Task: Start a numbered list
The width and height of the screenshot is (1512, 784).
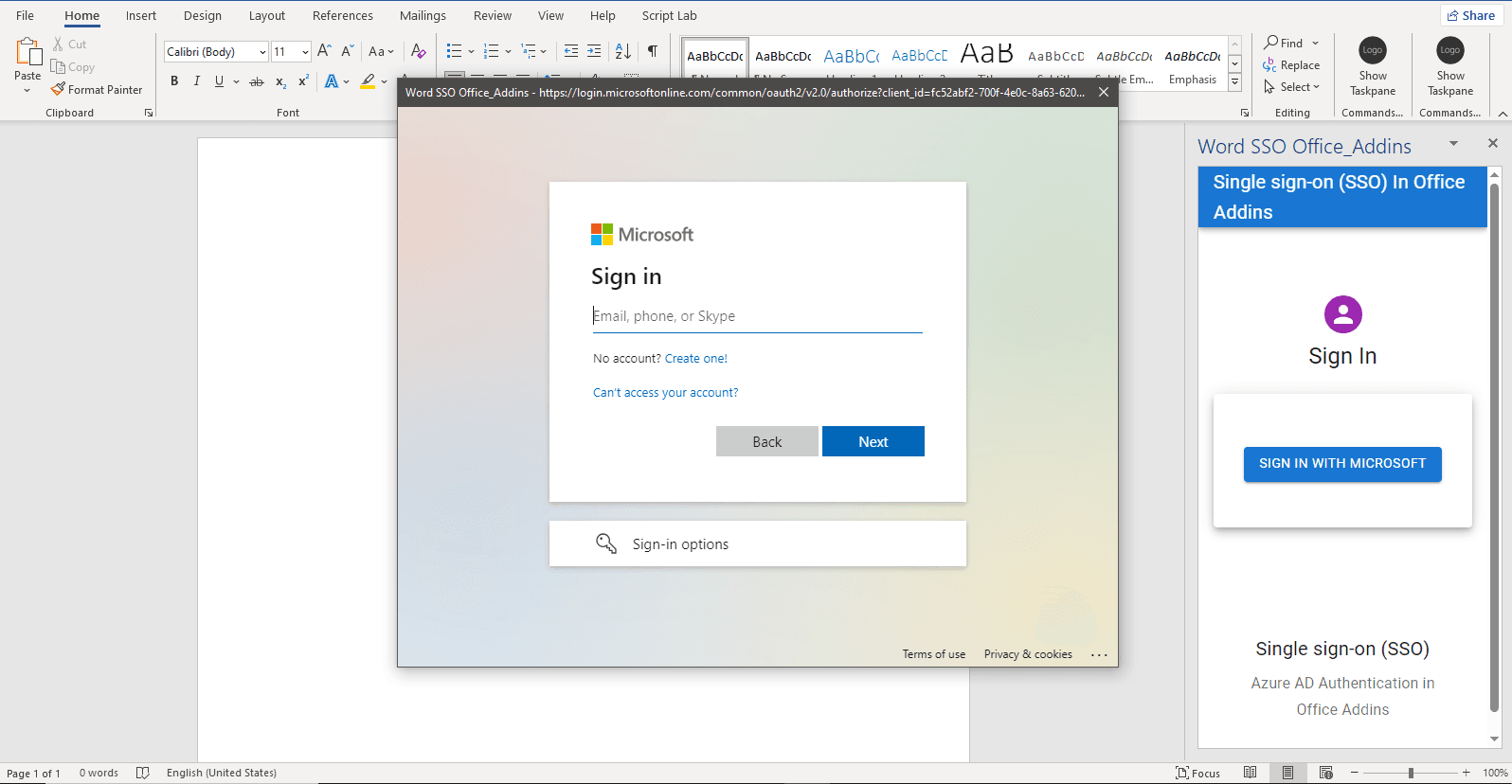Action: coord(491,51)
